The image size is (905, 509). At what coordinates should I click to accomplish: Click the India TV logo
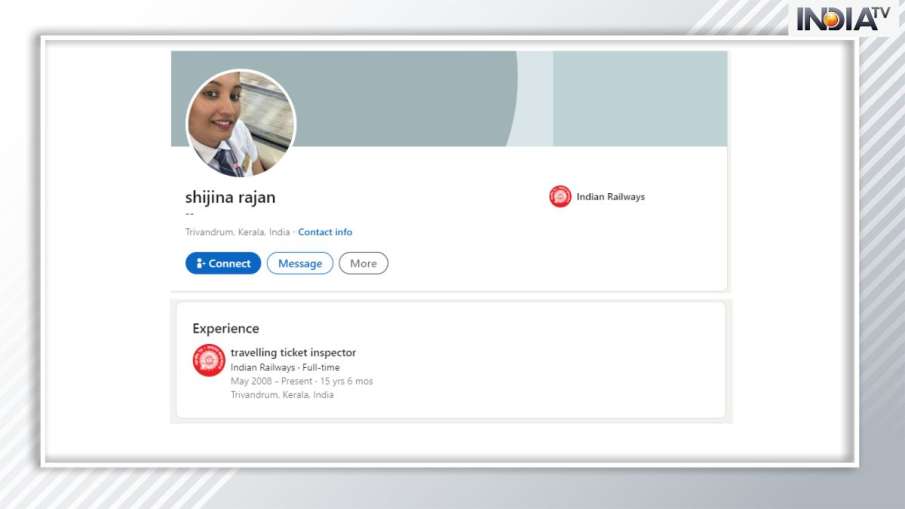(843, 18)
